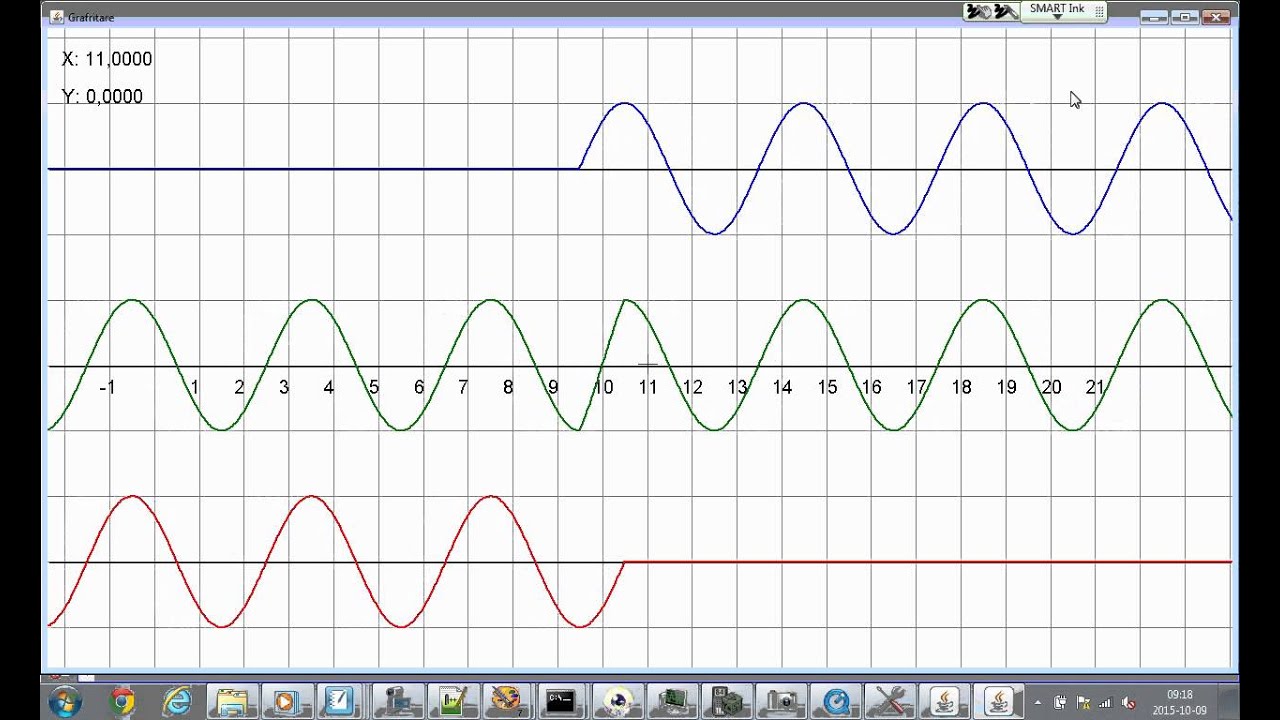Click axis label 11 on the graph
This screenshot has width=1280, height=720.
[648, 387]
